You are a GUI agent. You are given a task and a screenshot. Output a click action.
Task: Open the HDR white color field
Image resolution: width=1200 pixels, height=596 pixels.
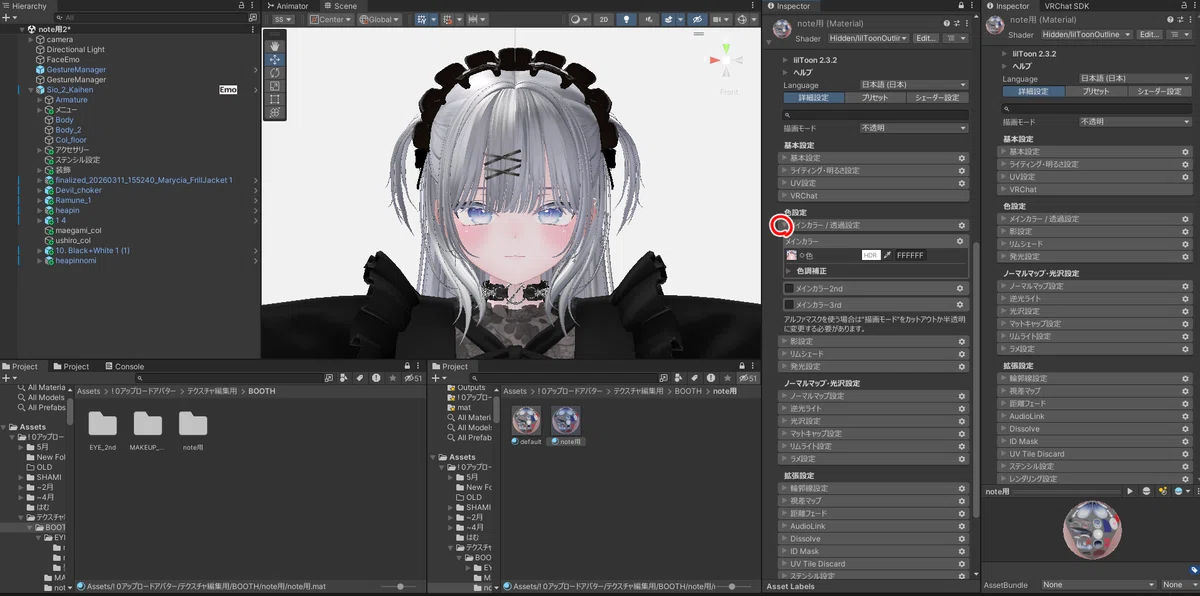coord(870,256)
